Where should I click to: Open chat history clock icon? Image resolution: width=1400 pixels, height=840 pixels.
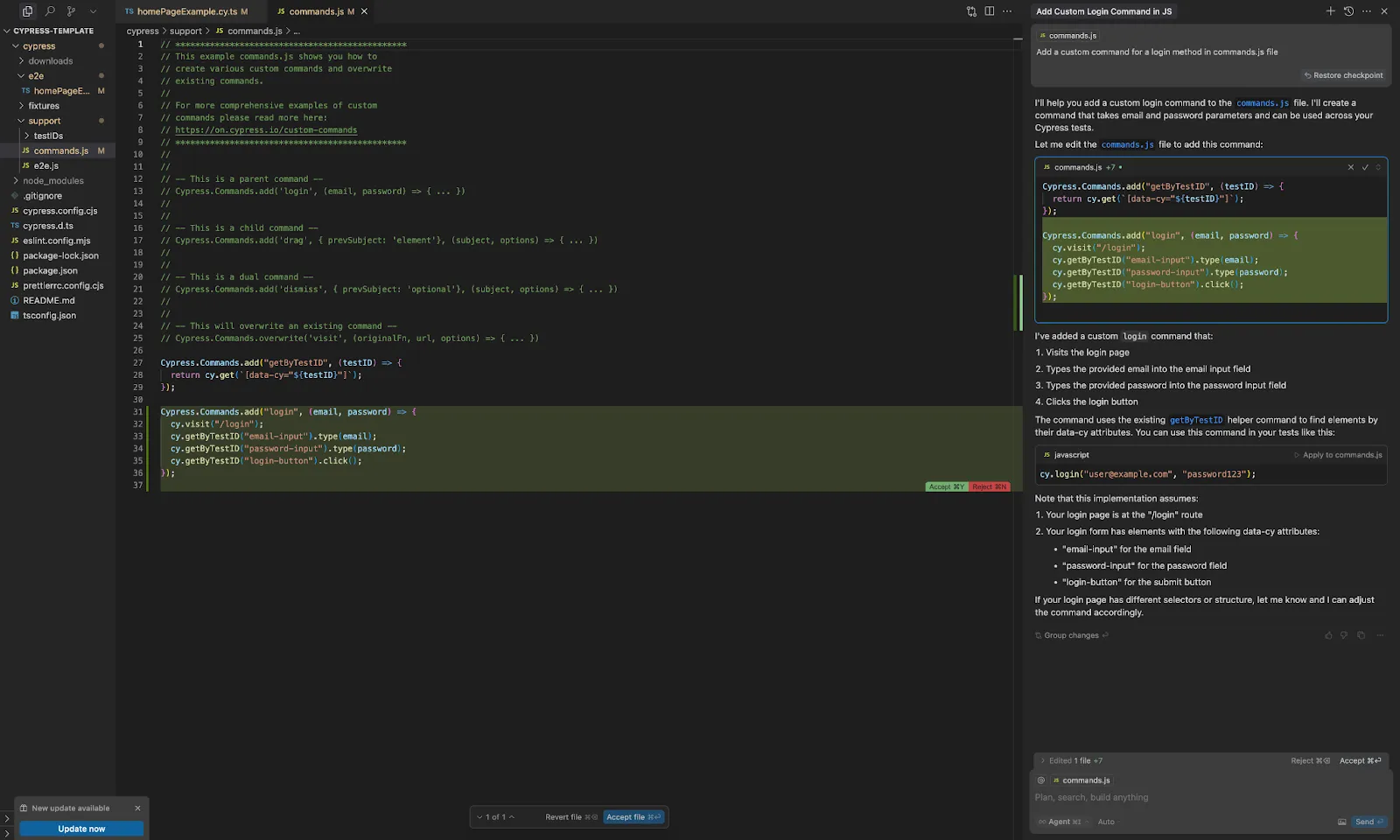coord(1348,11)
